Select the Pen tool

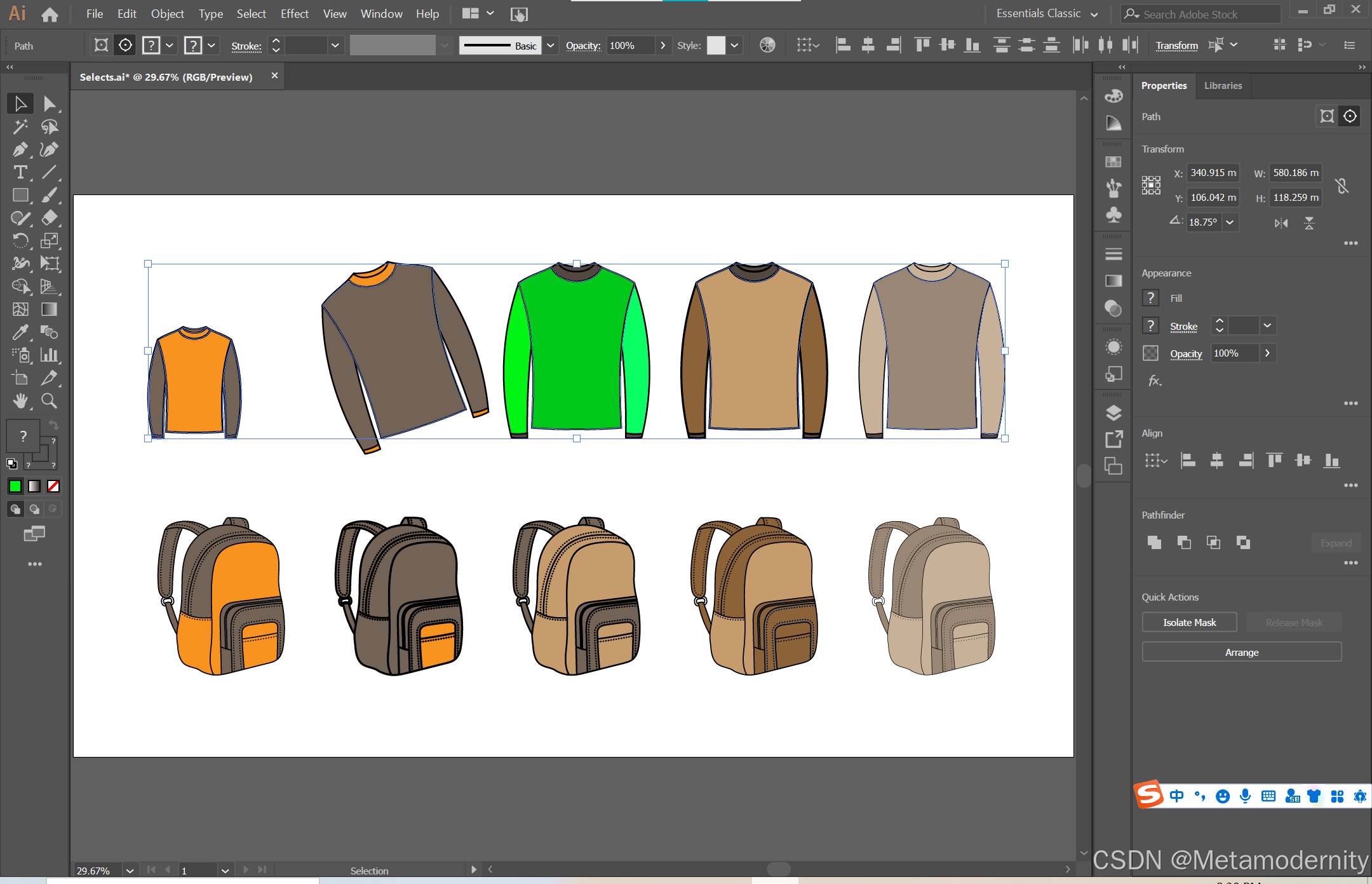(20, 149)
